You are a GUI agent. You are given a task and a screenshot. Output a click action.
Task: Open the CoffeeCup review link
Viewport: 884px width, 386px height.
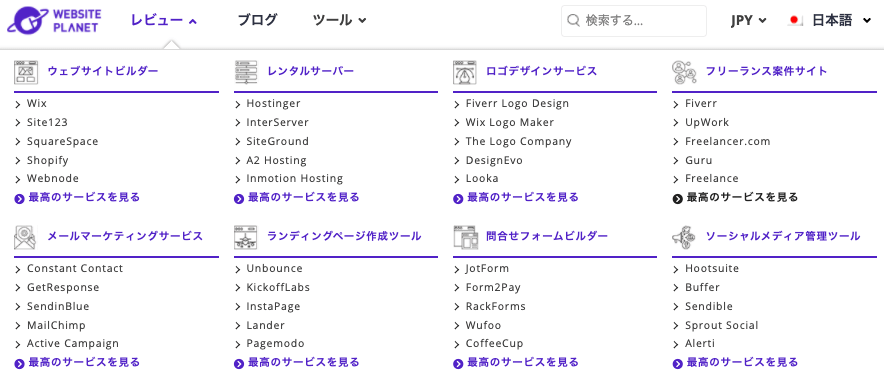[494, 343]
